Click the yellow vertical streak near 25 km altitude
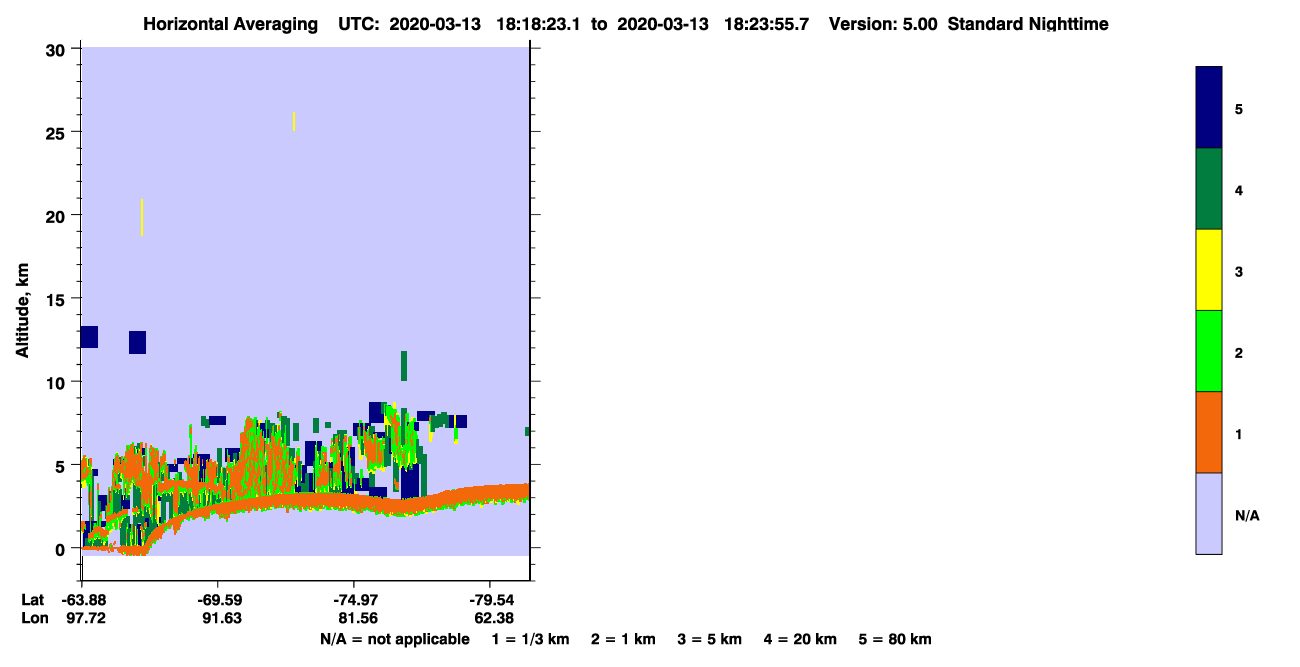This screenshot has height=667, width=1300. coord(294,121)
